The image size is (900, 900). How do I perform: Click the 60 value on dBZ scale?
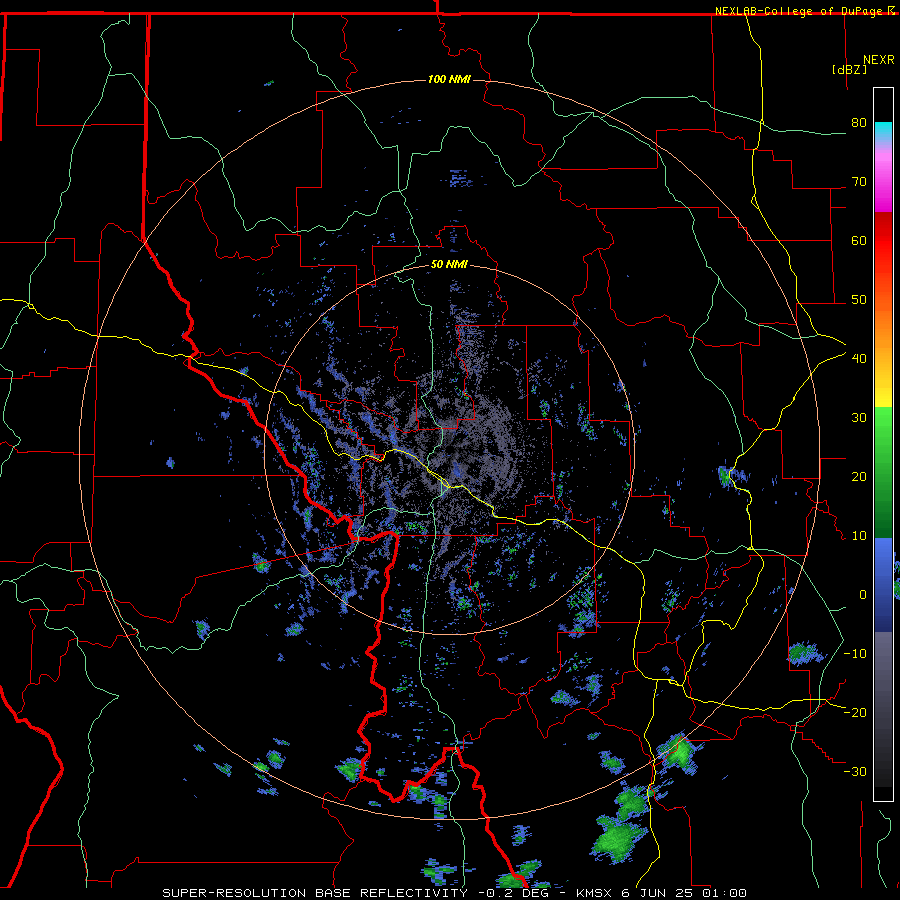[x=859, y=240]
